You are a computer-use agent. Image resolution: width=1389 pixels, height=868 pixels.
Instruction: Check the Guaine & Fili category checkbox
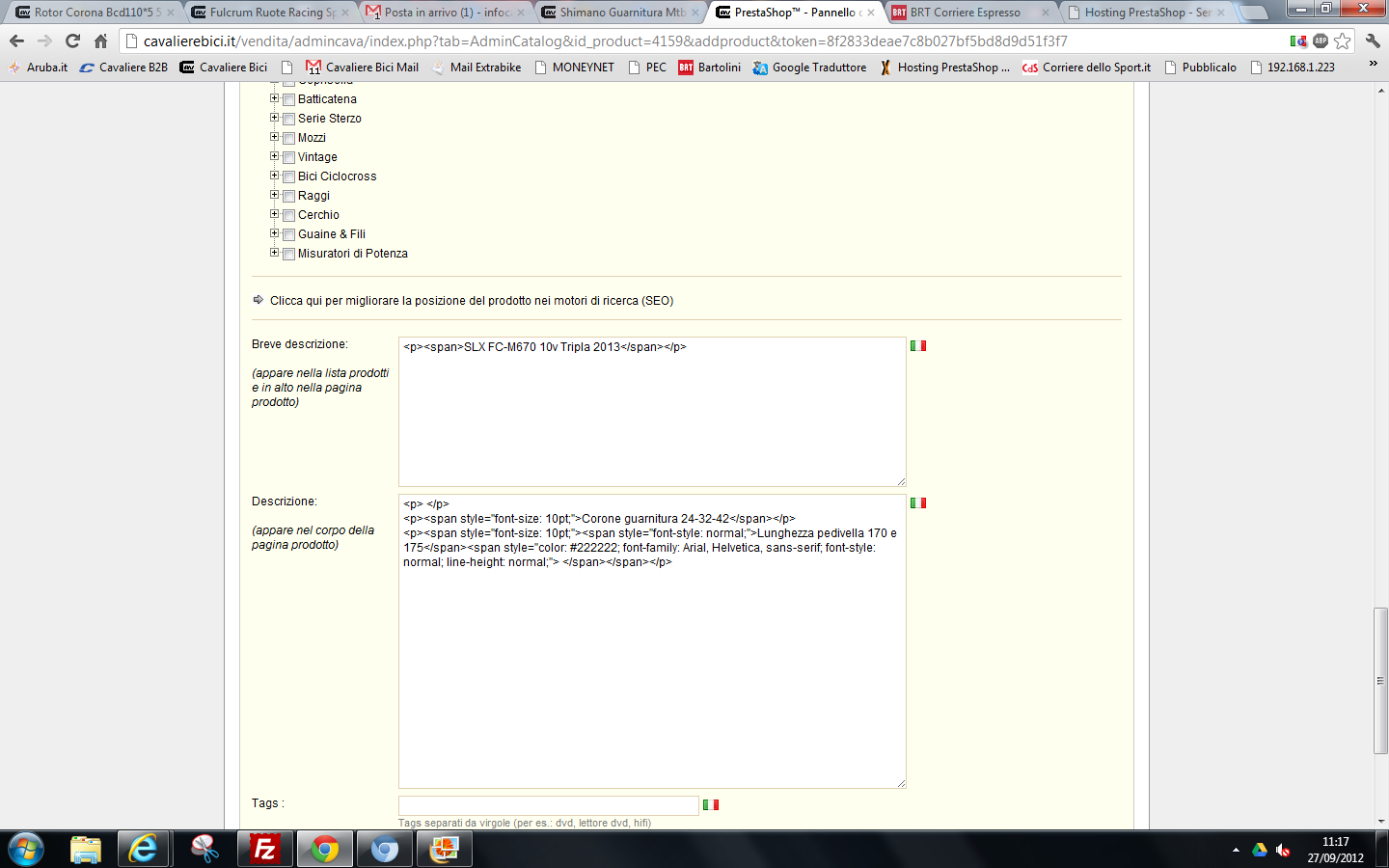pyautogui.click(x=288, y=234)
